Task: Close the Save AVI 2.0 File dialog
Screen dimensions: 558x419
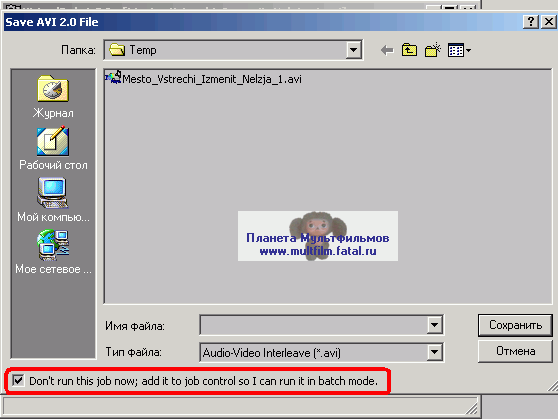Action: pos(548,22)
